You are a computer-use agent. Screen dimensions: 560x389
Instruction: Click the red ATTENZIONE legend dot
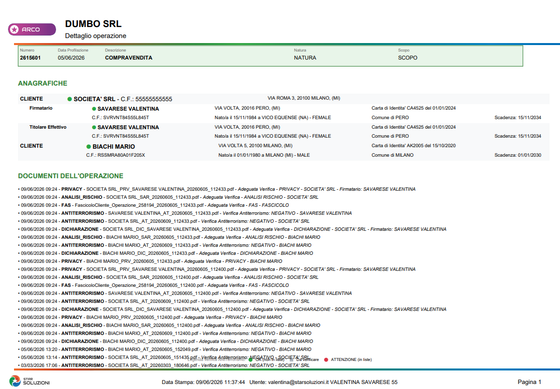[326, 360]
